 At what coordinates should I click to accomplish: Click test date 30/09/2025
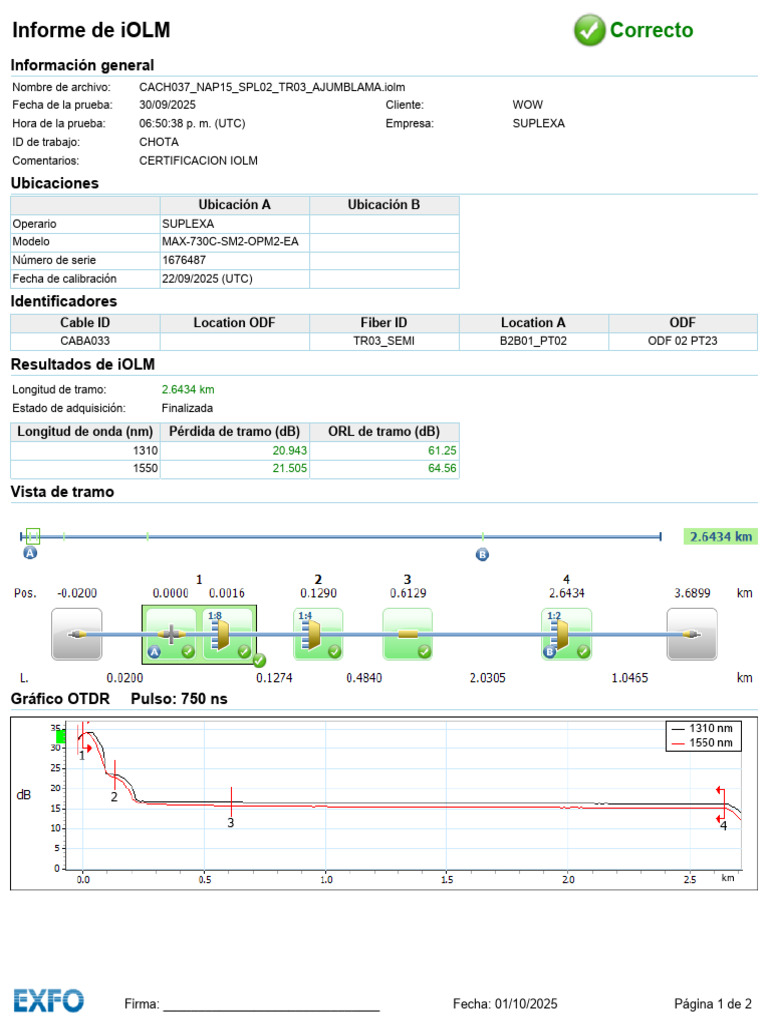[x=167, y=104]
